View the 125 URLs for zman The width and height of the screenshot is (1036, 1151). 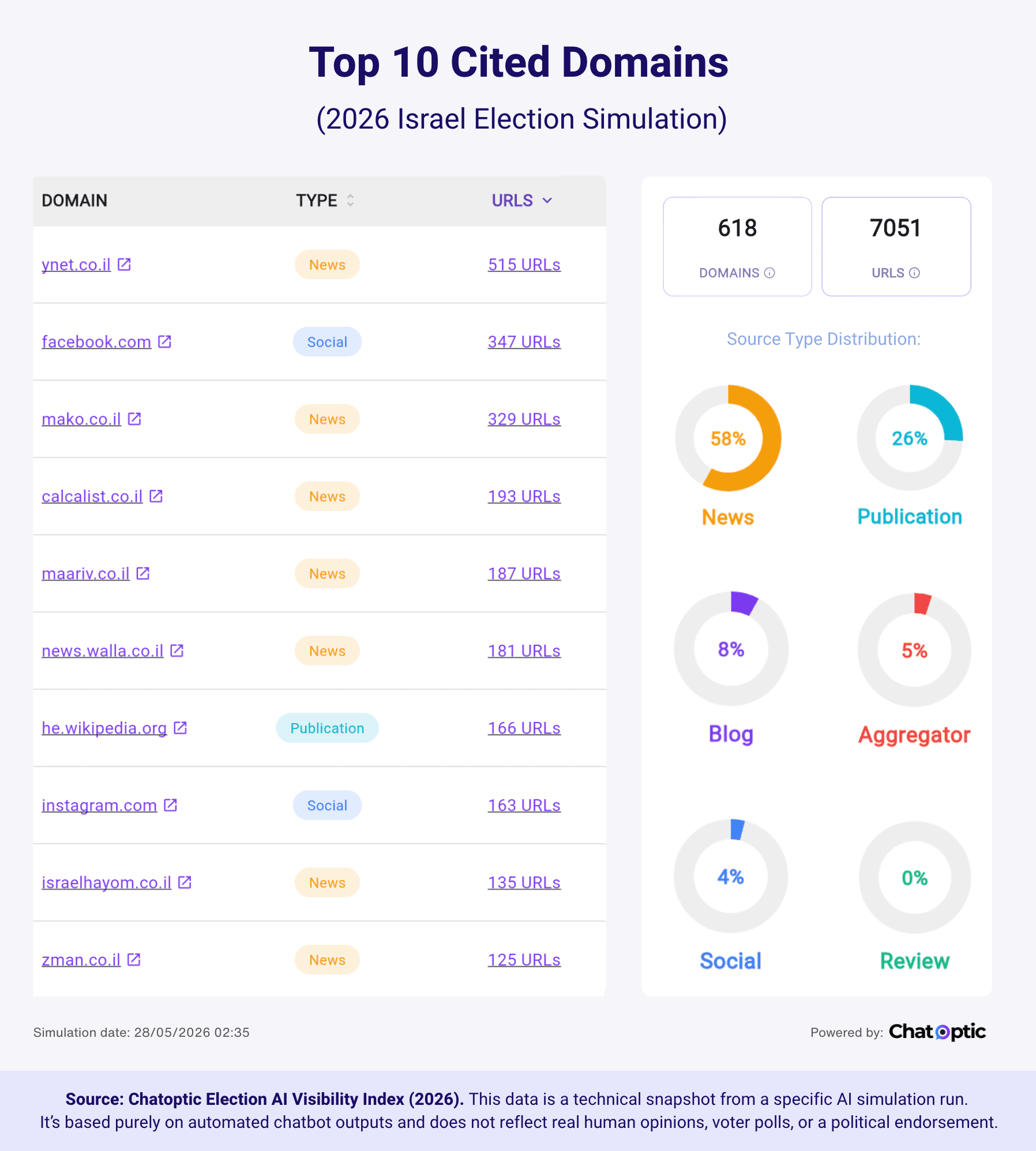(x=524, y=960)
